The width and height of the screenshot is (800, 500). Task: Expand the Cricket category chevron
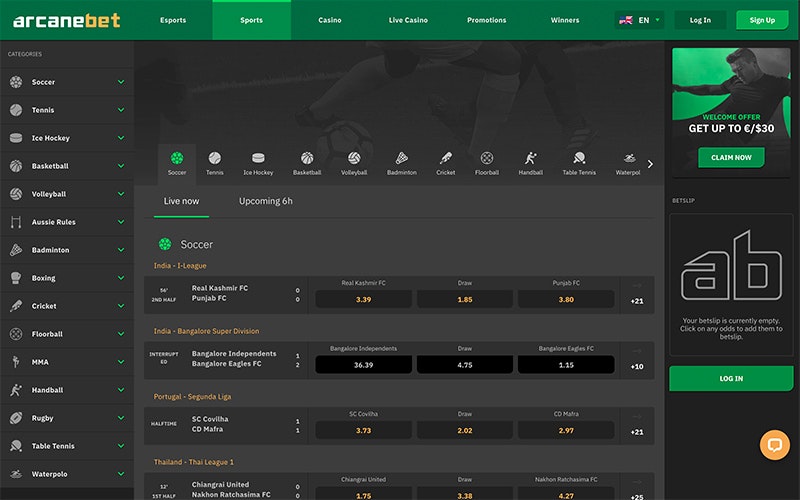(x=121, y=306)
